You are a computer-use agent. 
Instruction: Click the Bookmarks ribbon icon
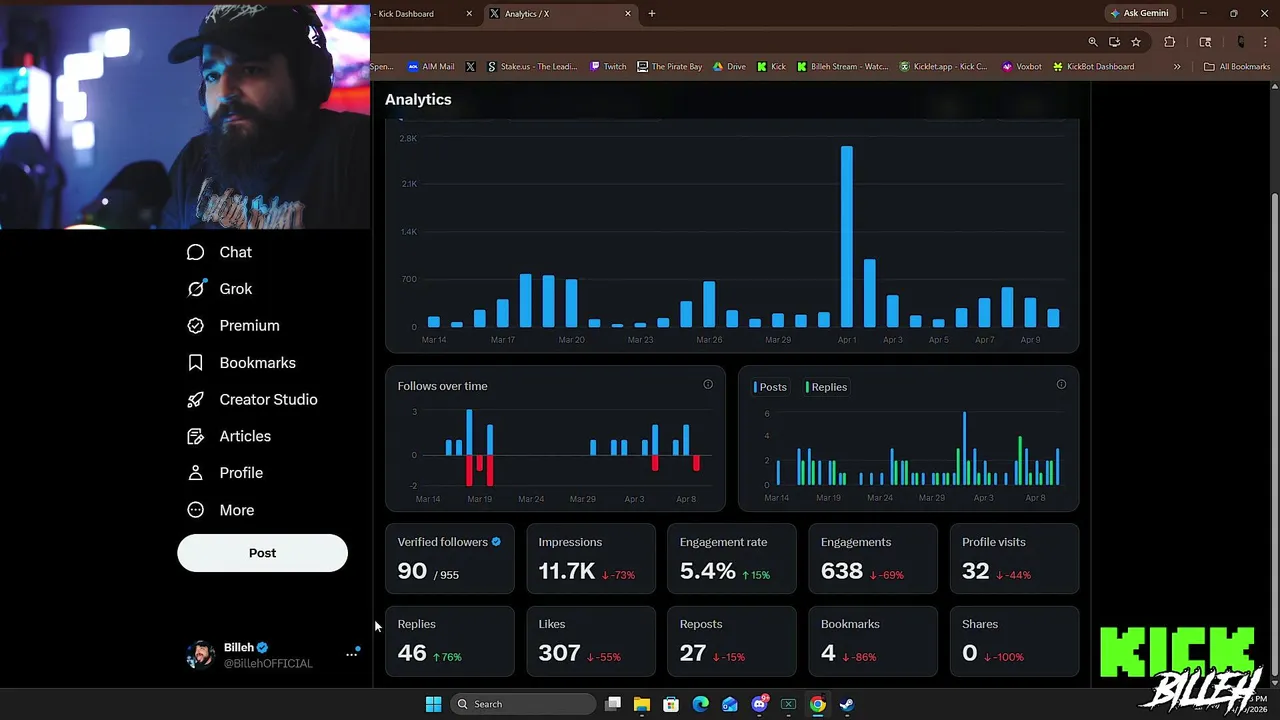196,363
